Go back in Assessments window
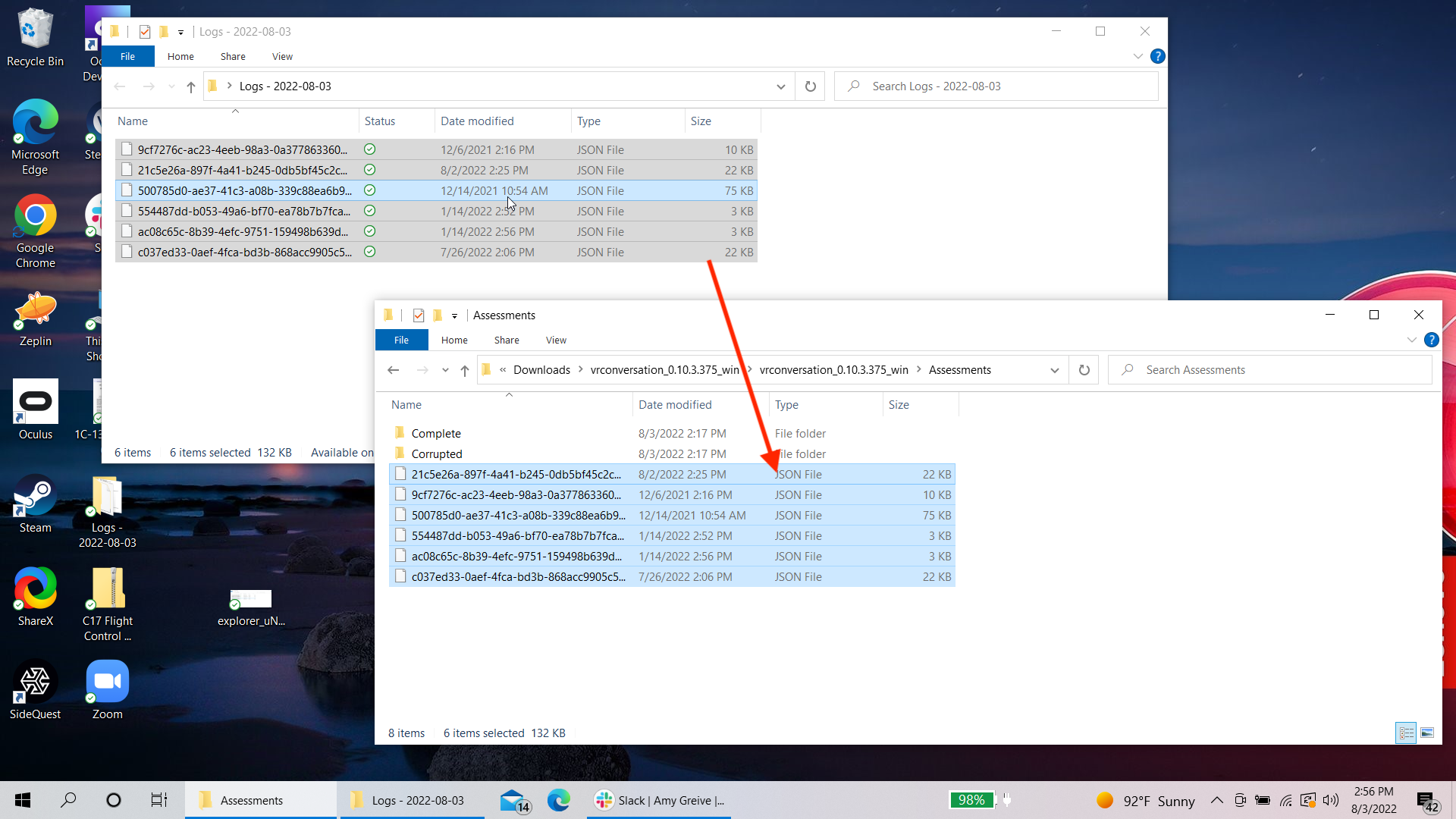The image size is (1456, 819). pos(393,370)
